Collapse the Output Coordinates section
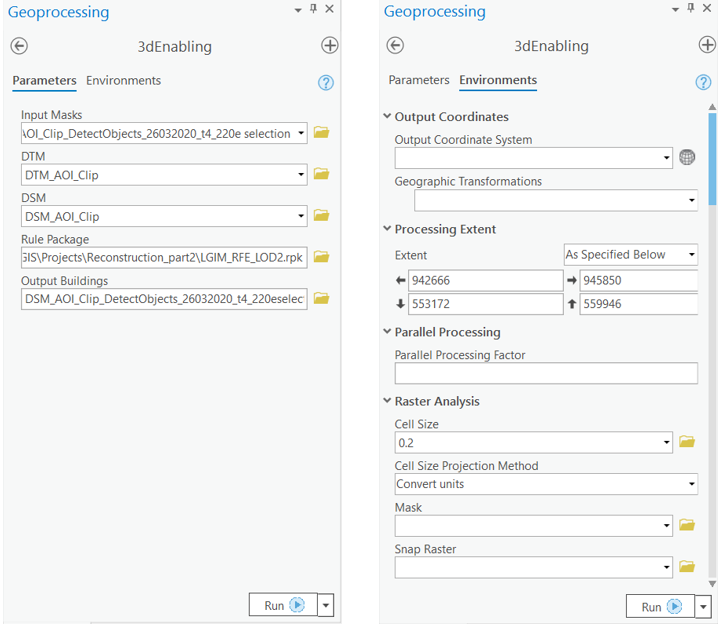 point(387,117)
